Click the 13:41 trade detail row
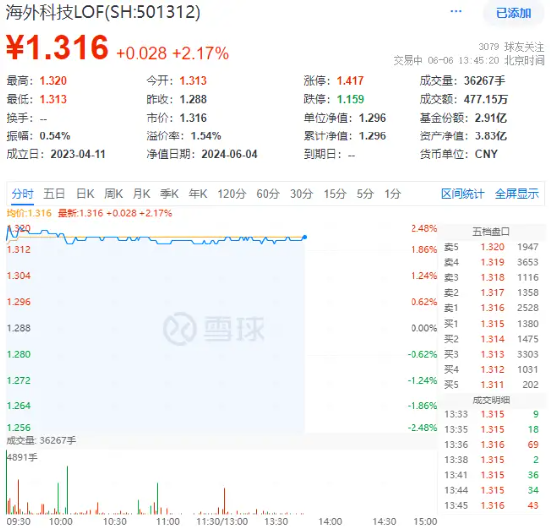Screen dimensions: 550x529 [x=491, y=475]
